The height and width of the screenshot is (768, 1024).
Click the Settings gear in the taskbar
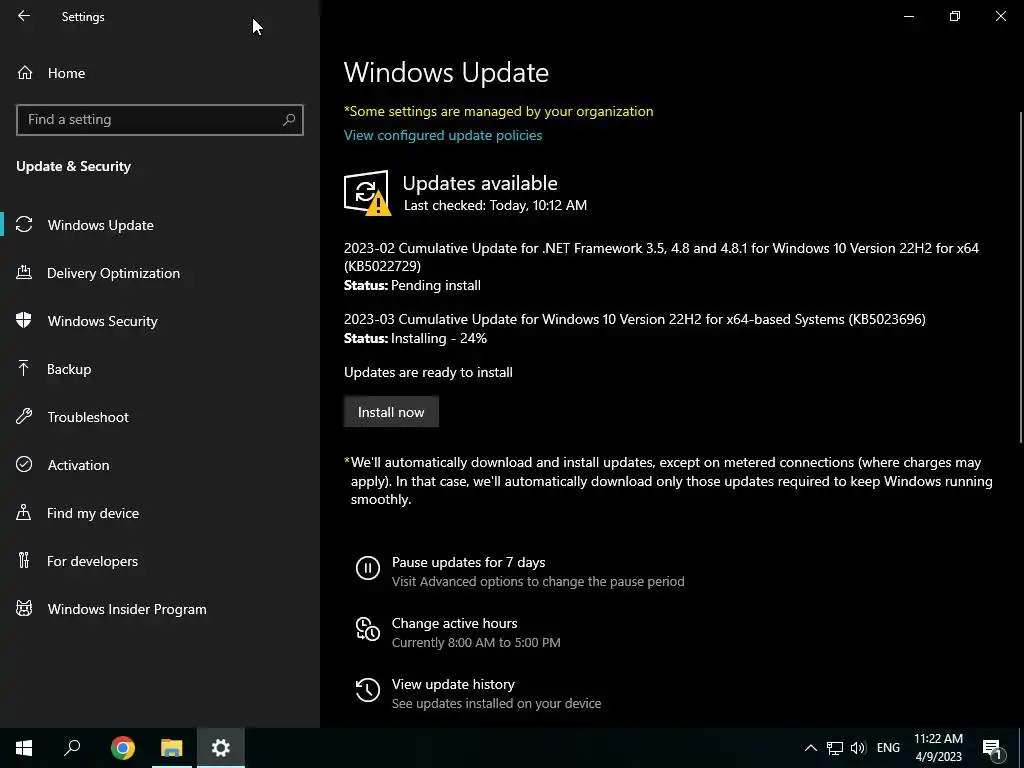(221, 748)
